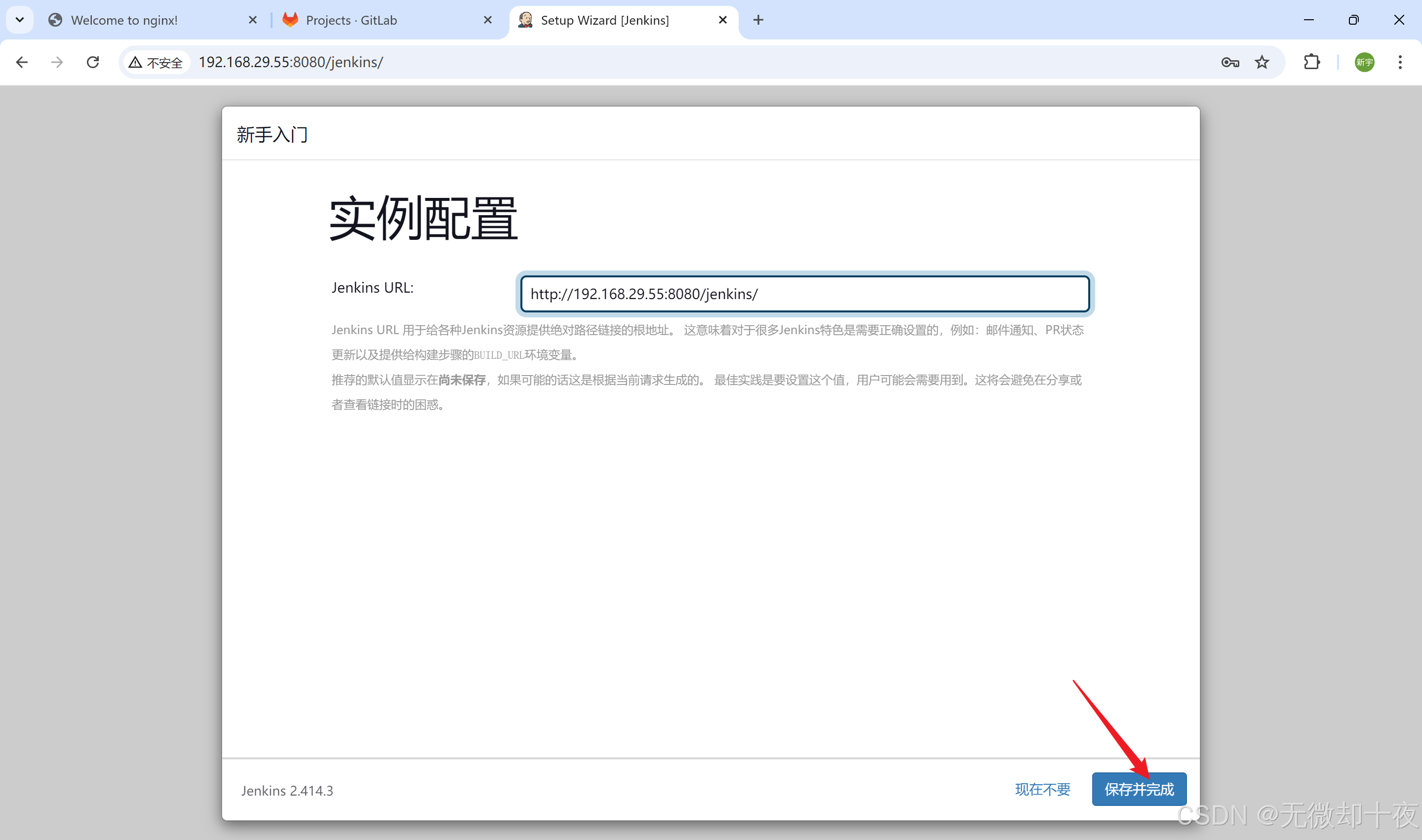Click the forward navigation arrow
Image resolution: width=1422 pixels, height=840 pixels.
coord(57,62)
